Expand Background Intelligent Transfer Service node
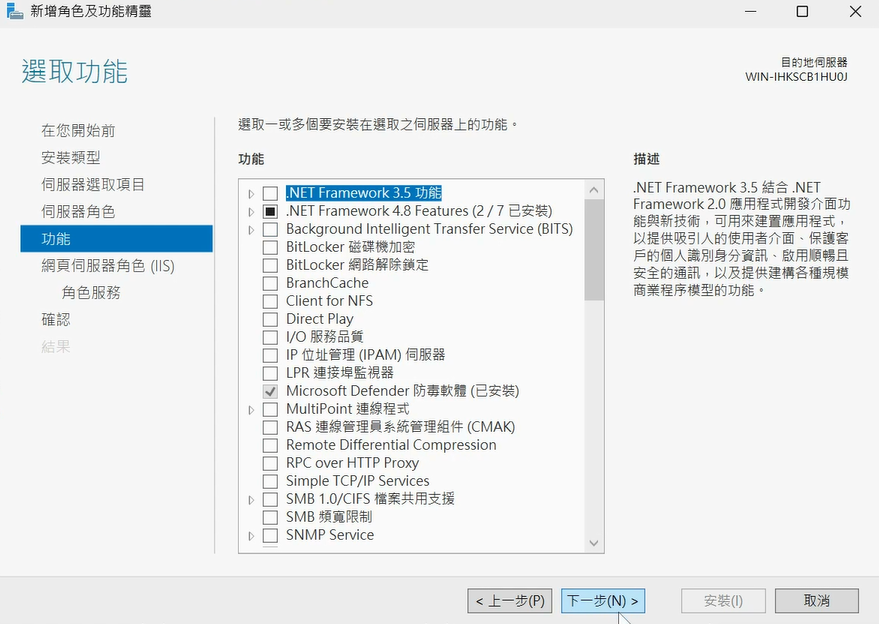This screenshot has width=879, height=624. pyautogui.click(x=251, y=230)
